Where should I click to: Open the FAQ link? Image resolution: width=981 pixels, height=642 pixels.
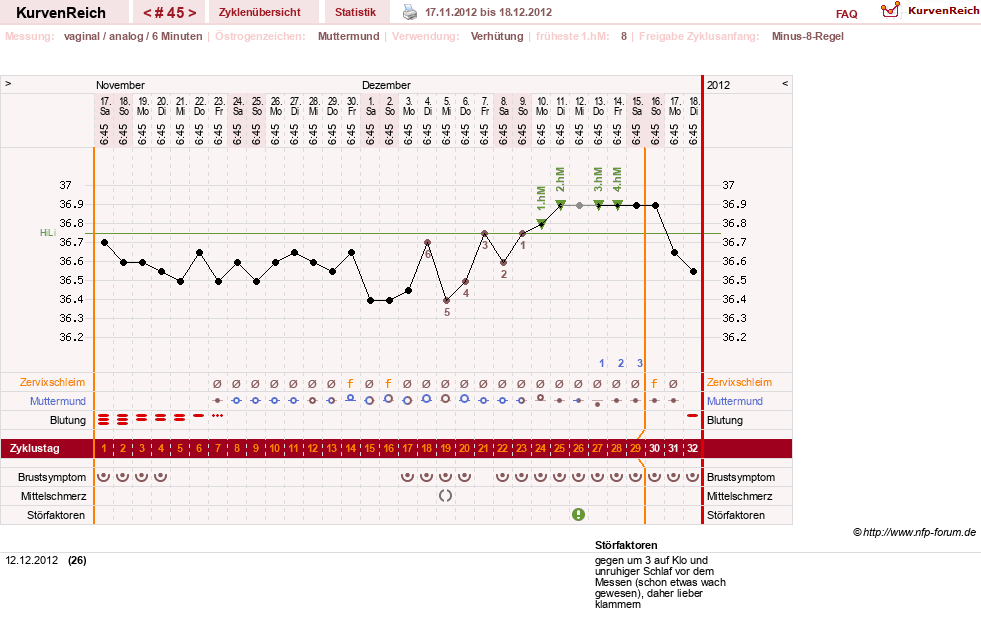point(846,14)
